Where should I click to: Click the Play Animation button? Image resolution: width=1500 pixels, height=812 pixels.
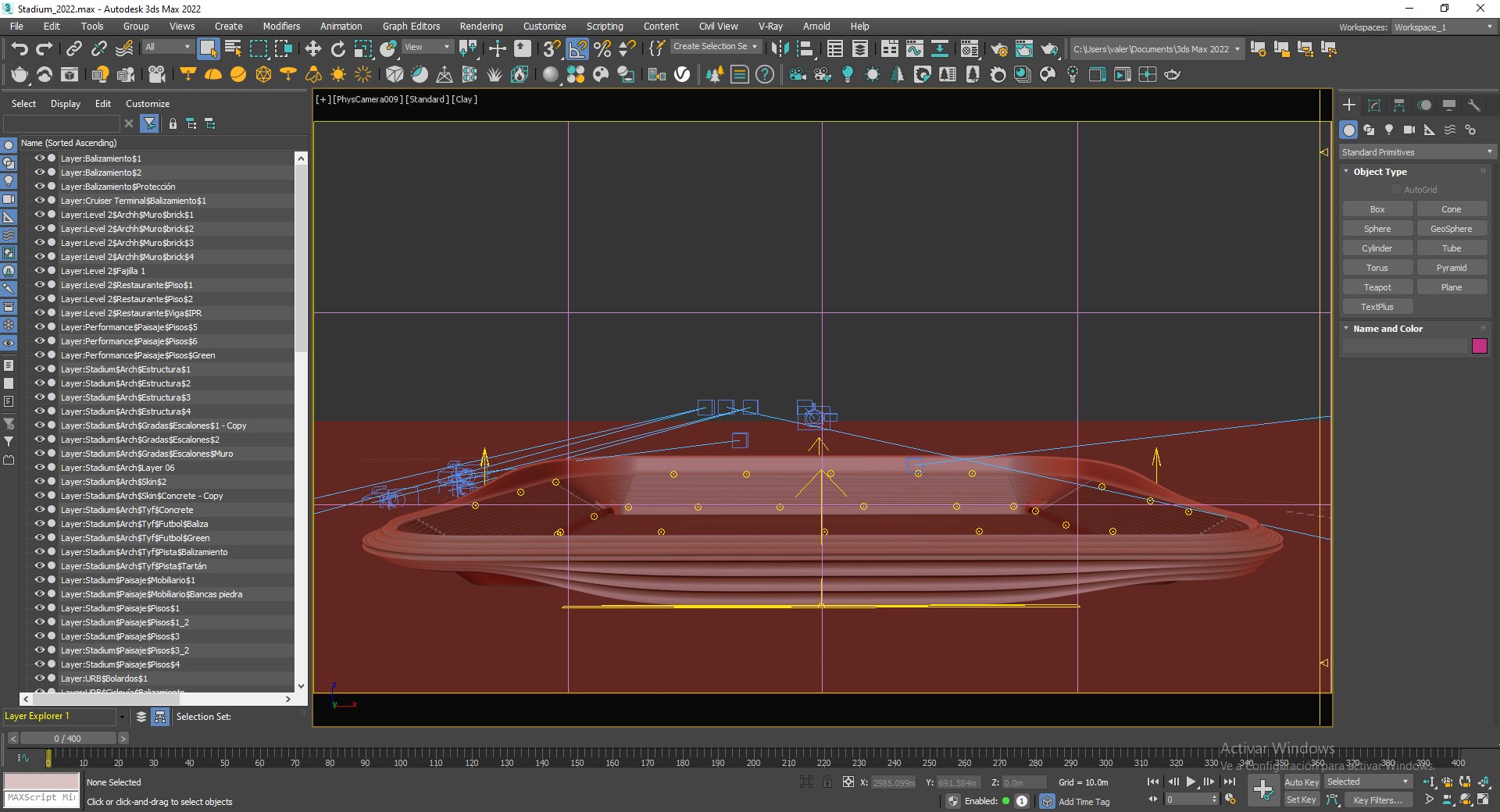pos(1191,782)
